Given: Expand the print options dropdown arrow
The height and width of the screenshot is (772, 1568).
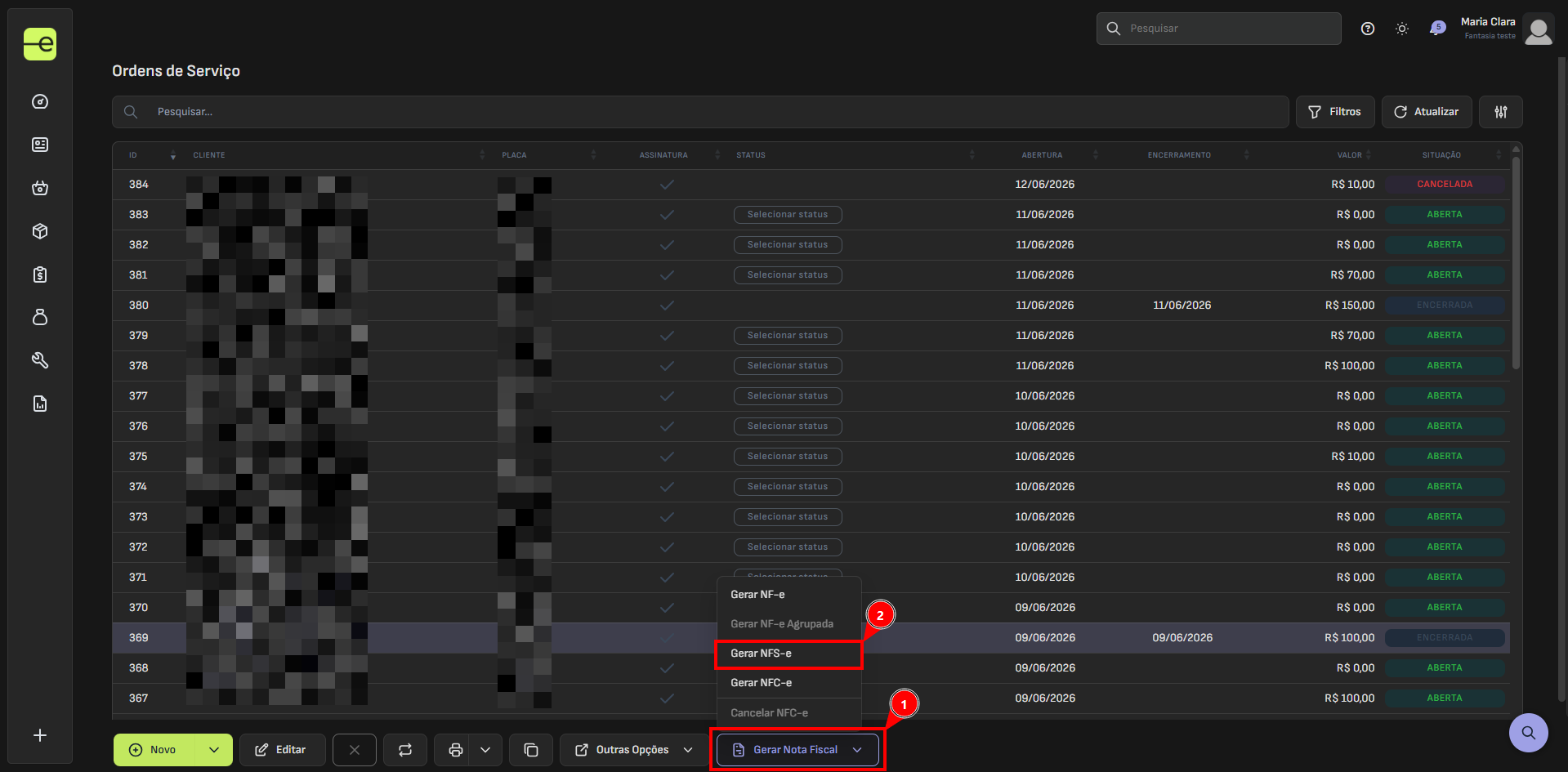Looking at the screenshot, I should (485, 750).
